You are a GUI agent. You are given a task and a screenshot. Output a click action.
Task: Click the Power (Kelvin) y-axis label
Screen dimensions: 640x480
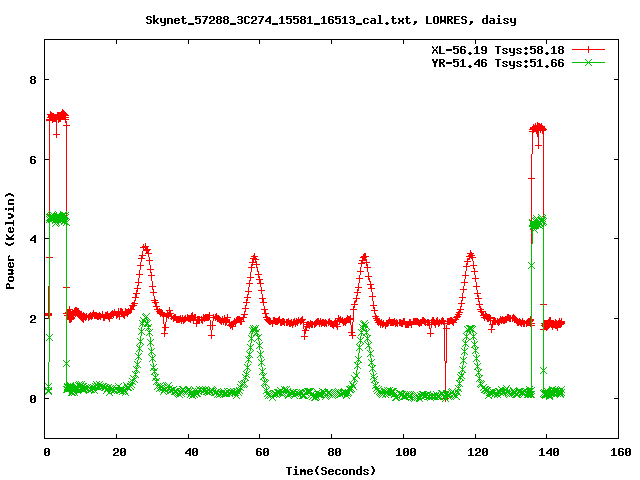click(x=10, y=241)
